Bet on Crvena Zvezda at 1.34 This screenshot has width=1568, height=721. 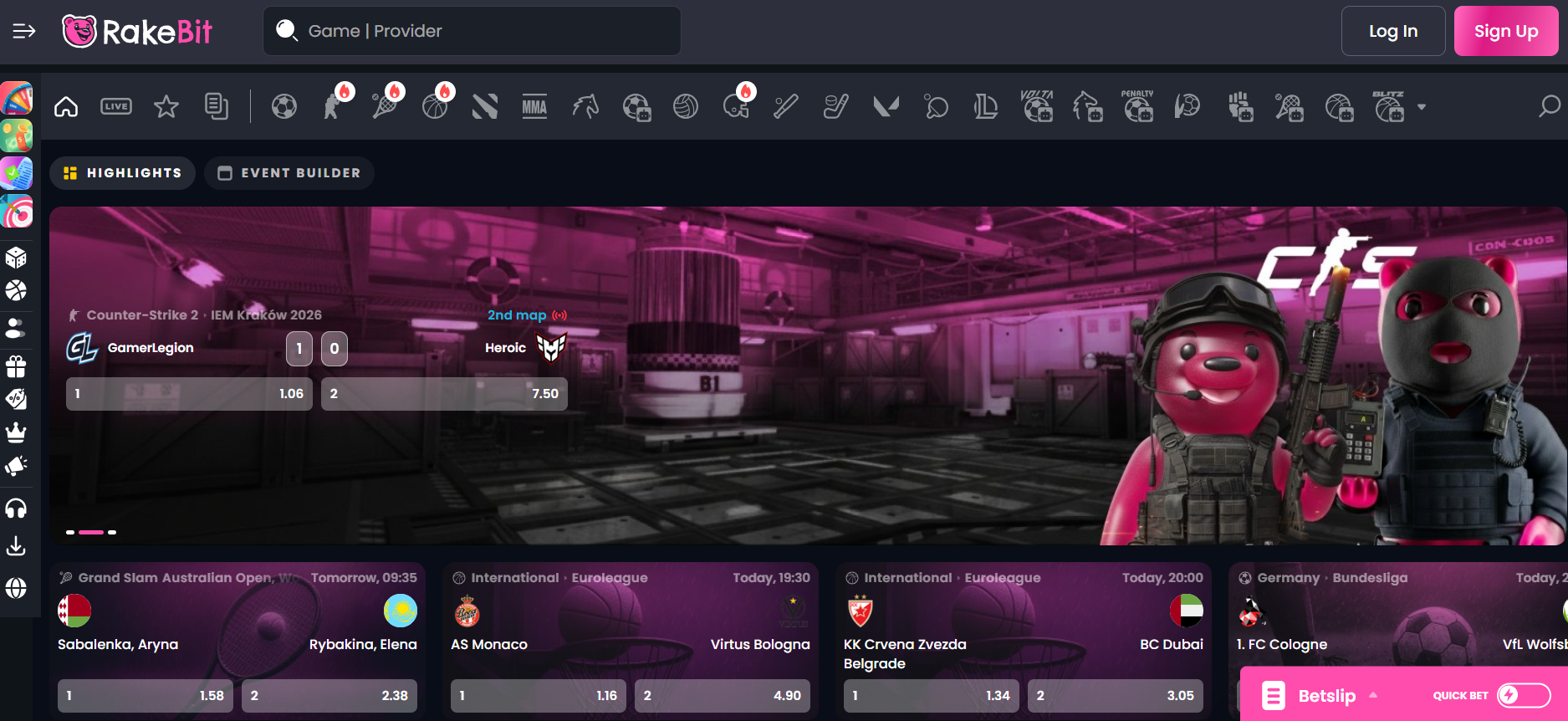tap(932, 696)
